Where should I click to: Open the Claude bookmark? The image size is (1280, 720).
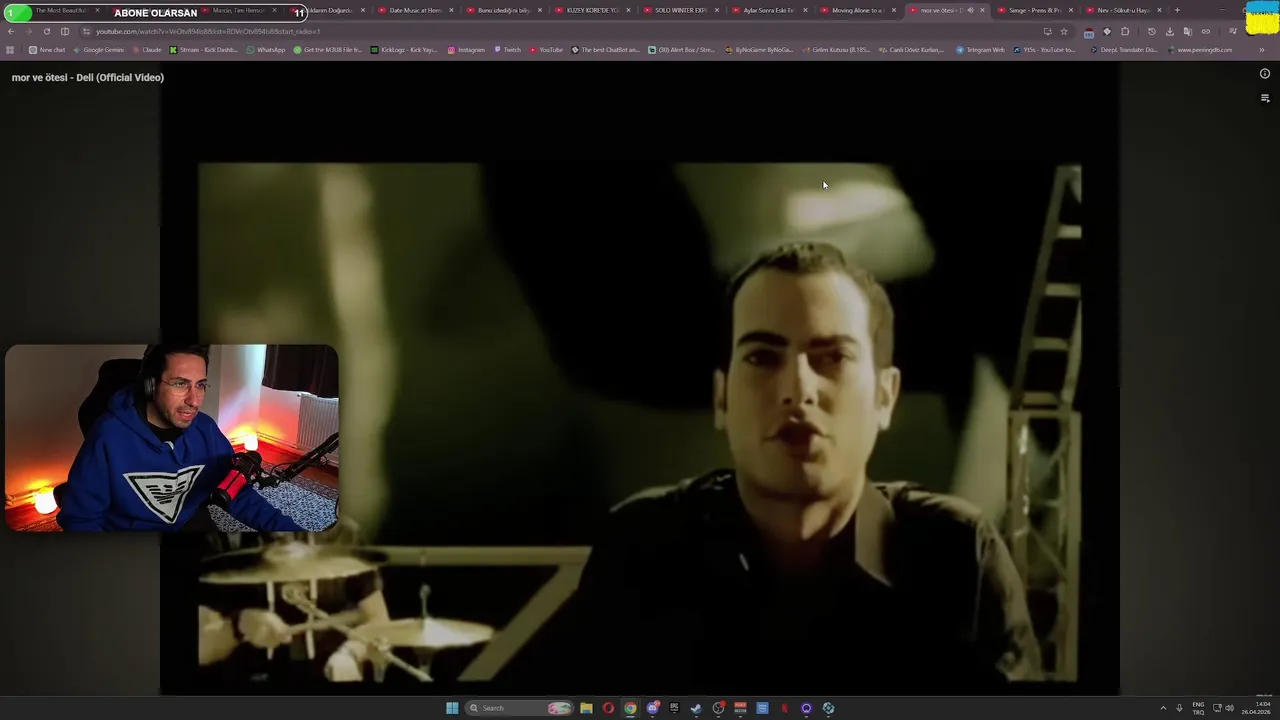(147, 50)
